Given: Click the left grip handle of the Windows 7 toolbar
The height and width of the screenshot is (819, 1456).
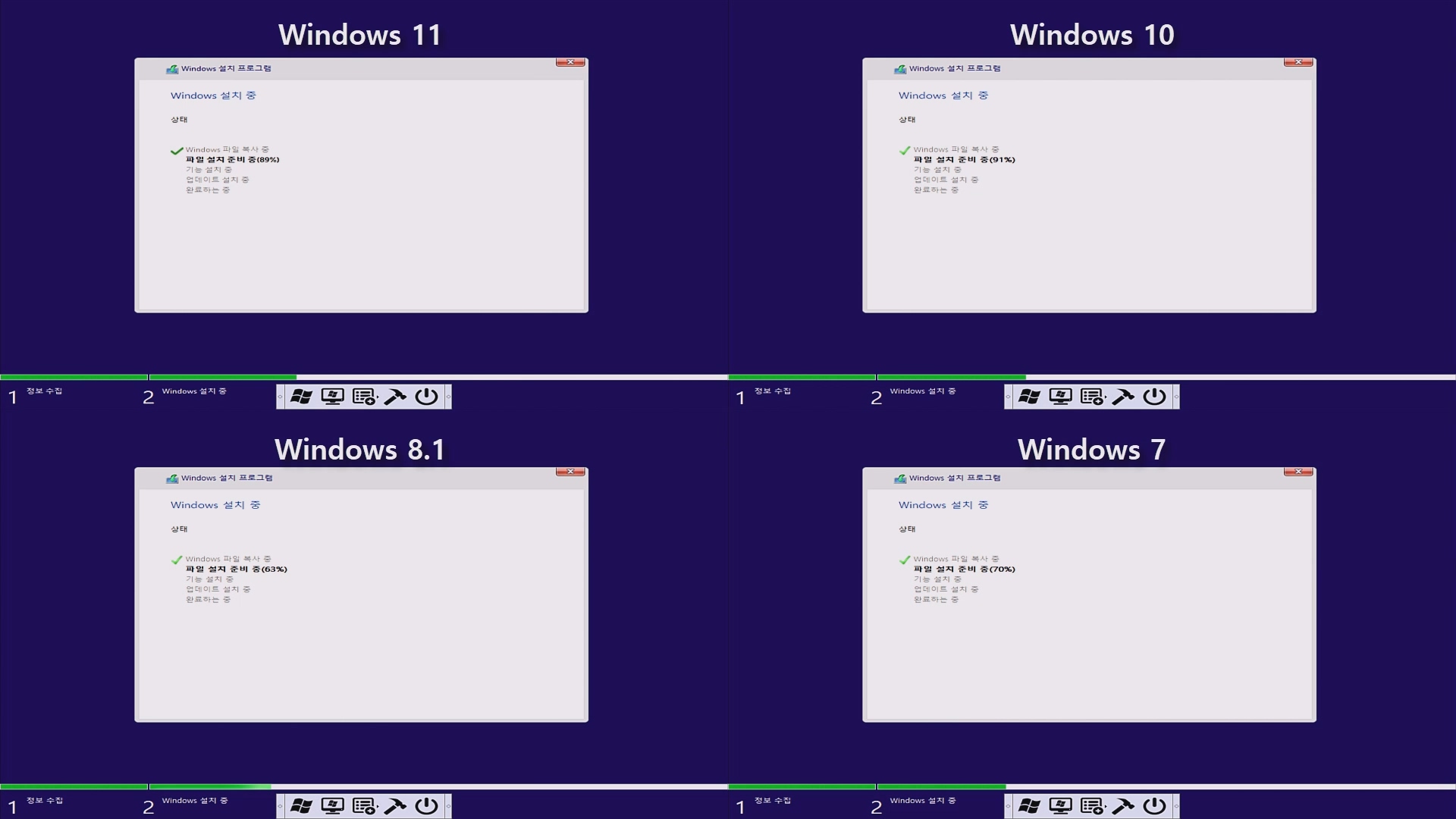Looking at the screenshot, I should click(x=1008, y=806).
